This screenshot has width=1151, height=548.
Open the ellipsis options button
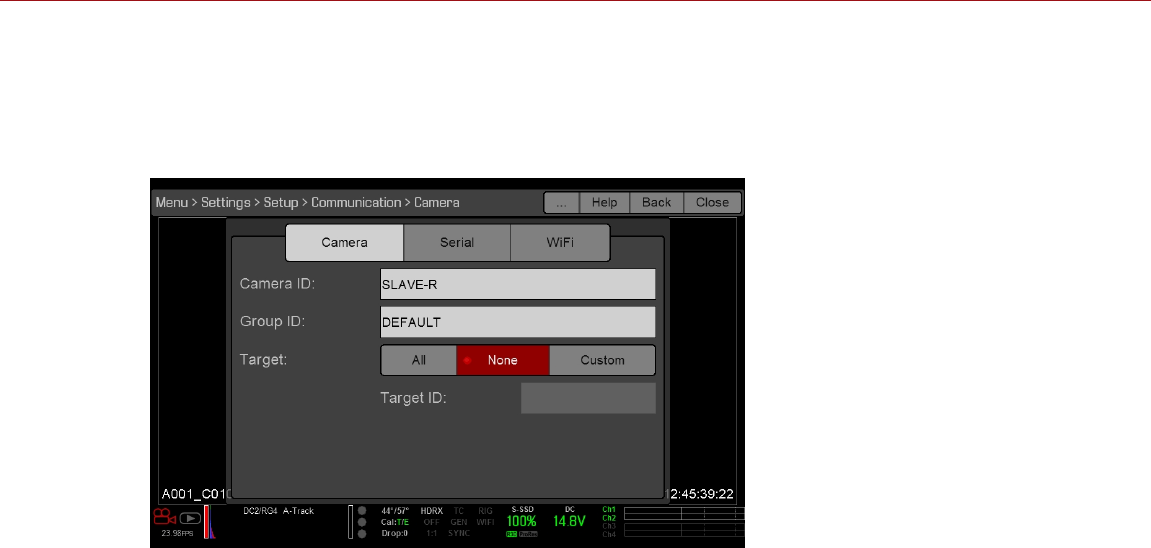pos(562,202)
